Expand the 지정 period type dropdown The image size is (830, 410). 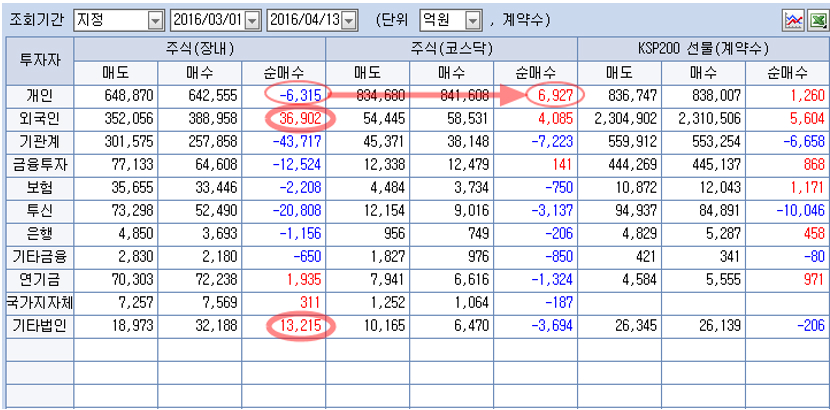tap(154, 20)
